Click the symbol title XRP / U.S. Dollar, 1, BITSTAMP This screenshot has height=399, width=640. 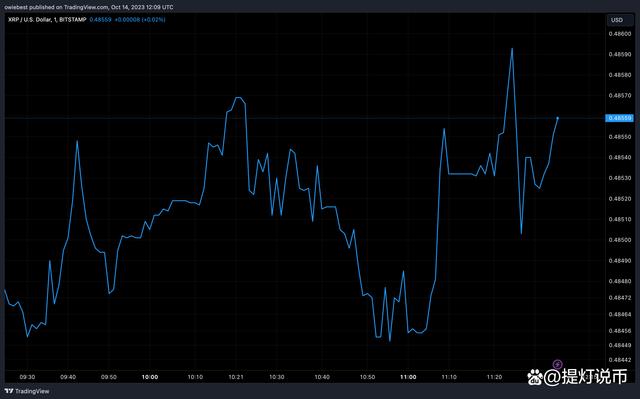(x=47, y=20)
